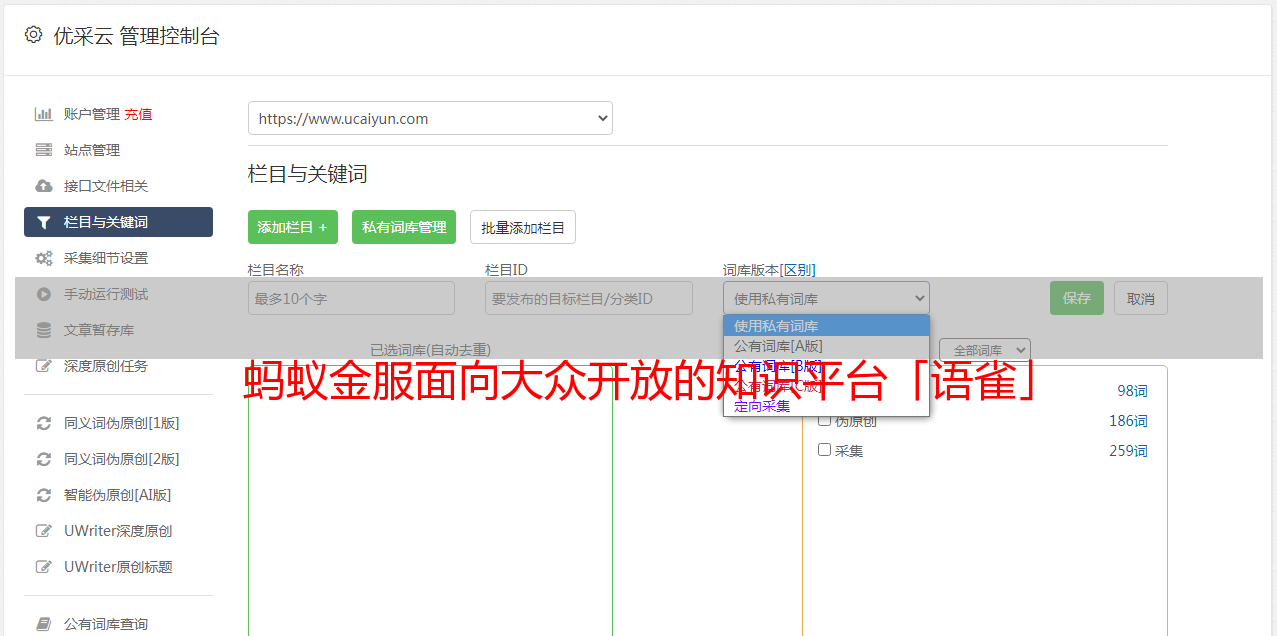Click the refresh icon for 同义词伪原创[1版]

(44, 423)
